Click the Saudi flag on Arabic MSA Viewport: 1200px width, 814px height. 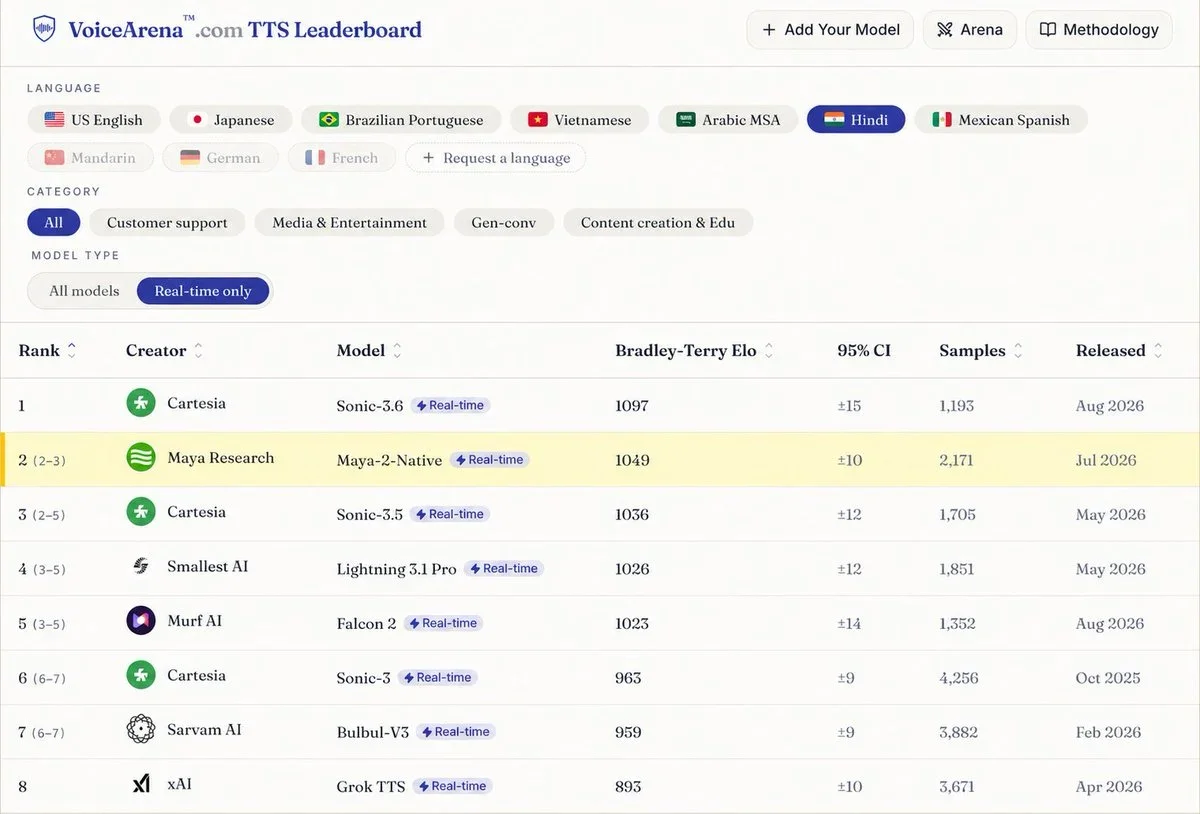(x=685, y=120)
